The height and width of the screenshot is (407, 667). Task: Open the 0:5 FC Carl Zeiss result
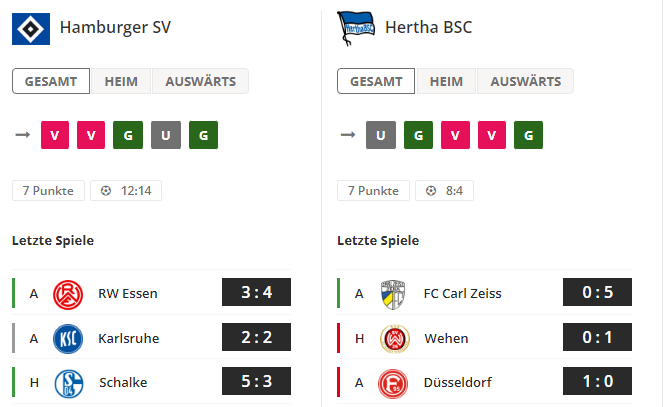tap(597, 292)
